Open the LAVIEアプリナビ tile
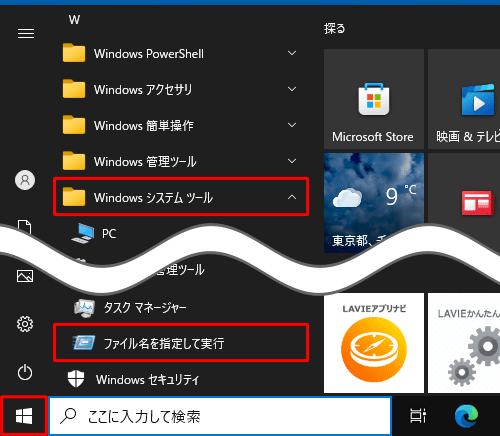Viewport: 500px width, 436px height. pyautogui.click(x=374, y=343)
